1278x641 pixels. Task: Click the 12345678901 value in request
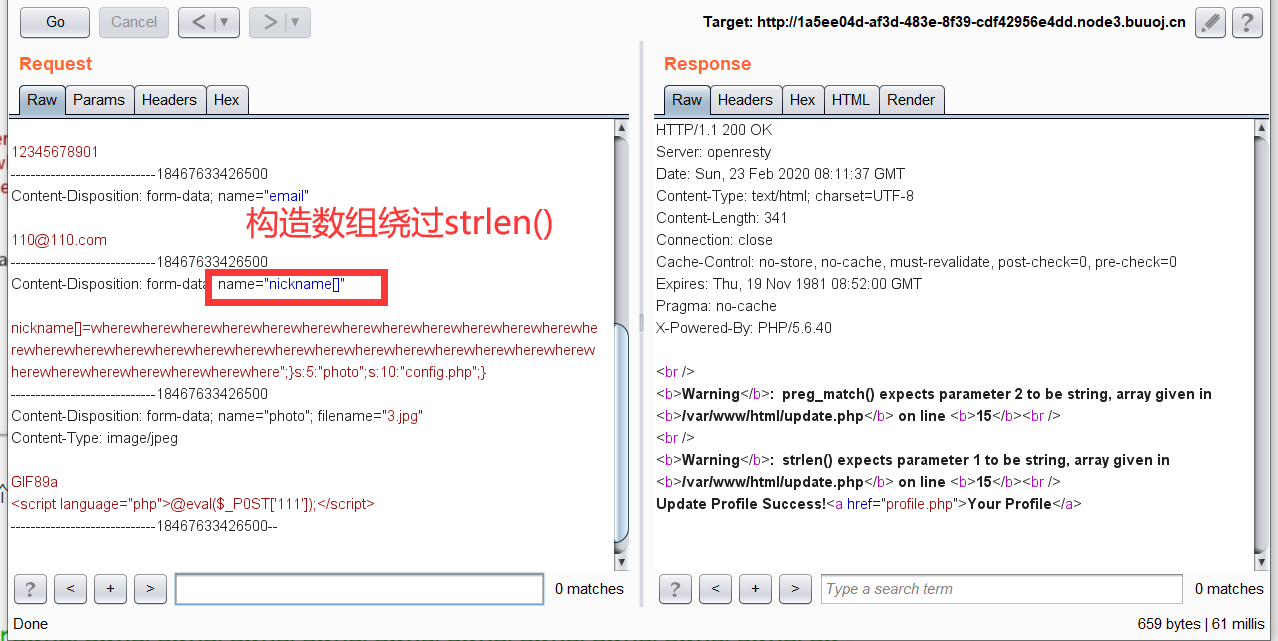(x=55, y=152)
